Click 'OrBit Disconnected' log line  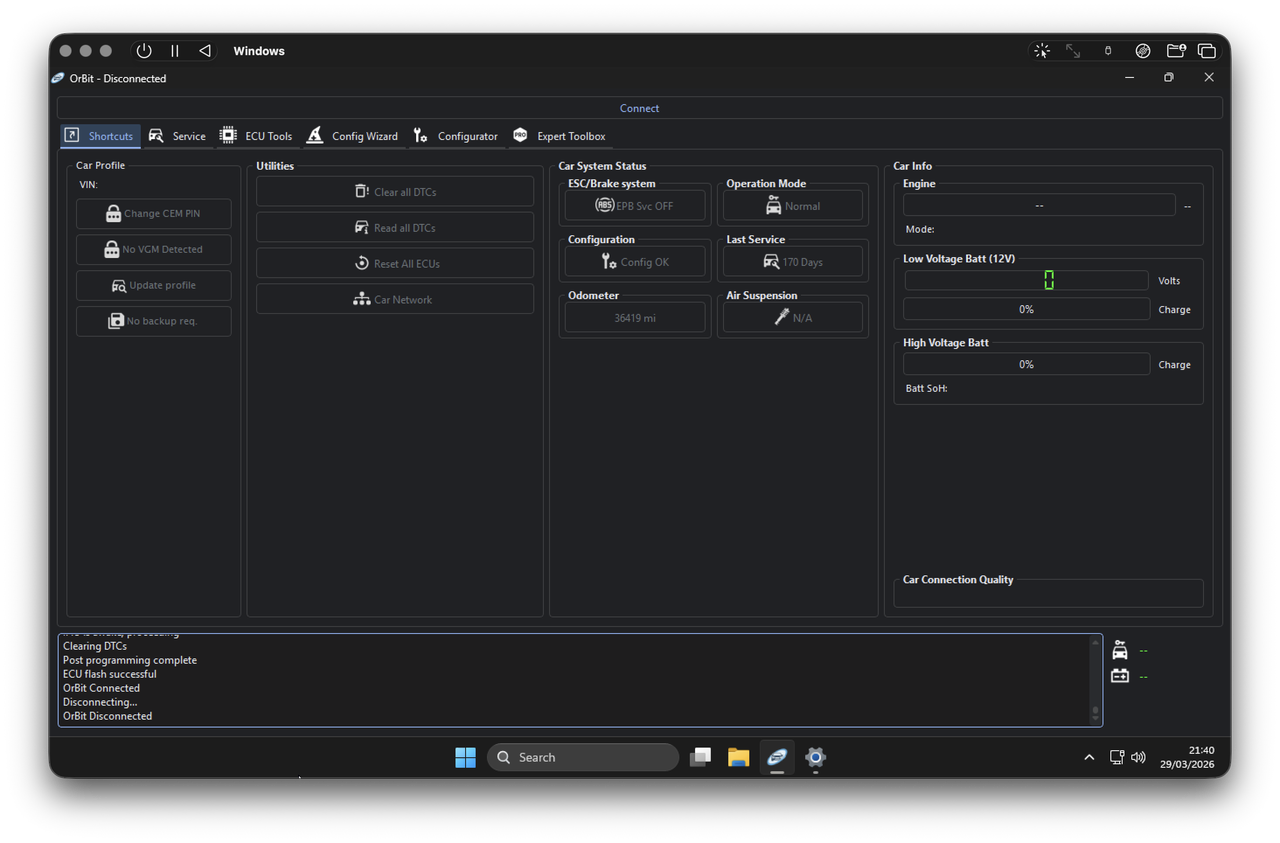(107, 716)
